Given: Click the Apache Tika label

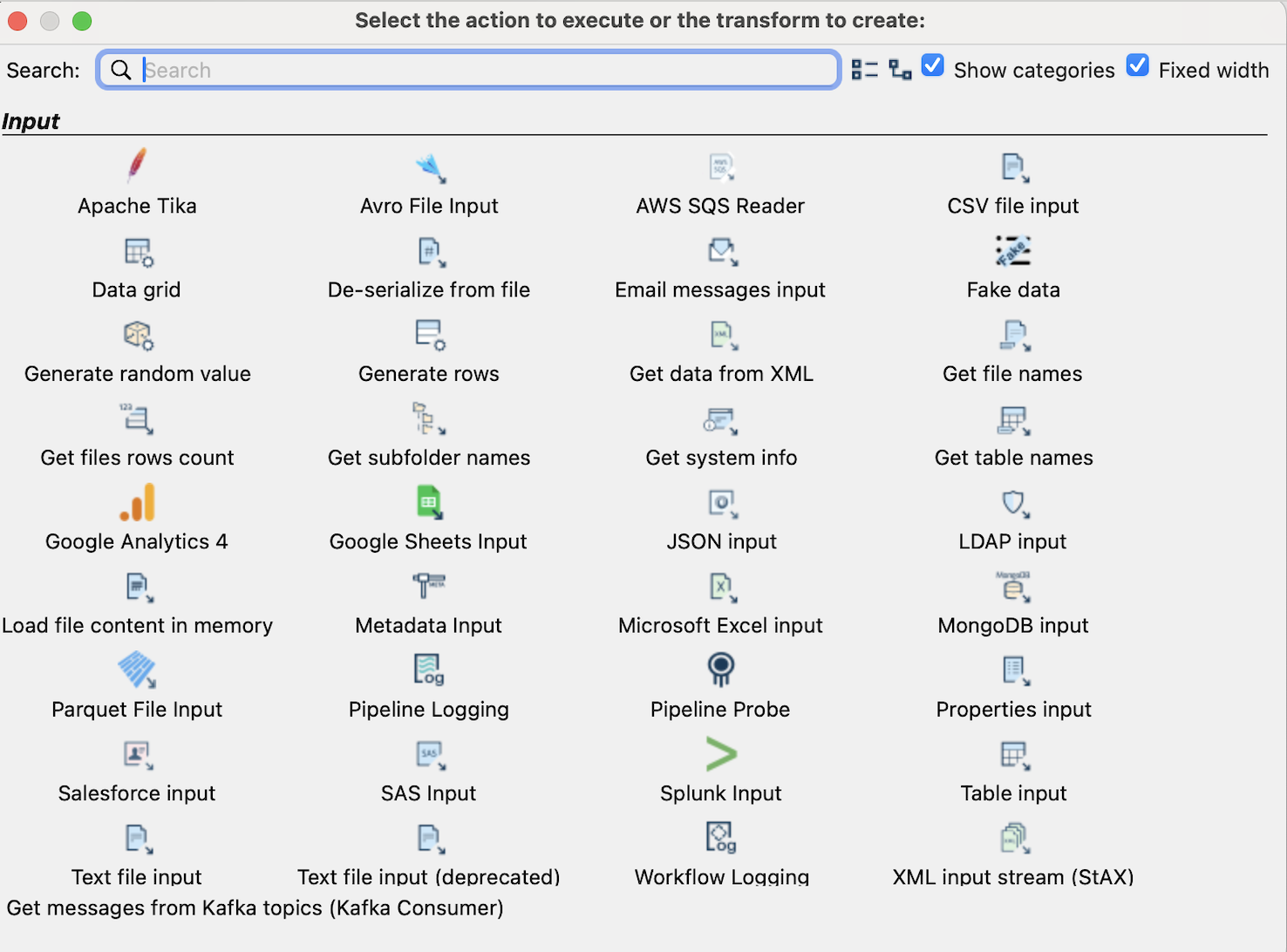Looking at the screenshot, I should pos(137,206).
